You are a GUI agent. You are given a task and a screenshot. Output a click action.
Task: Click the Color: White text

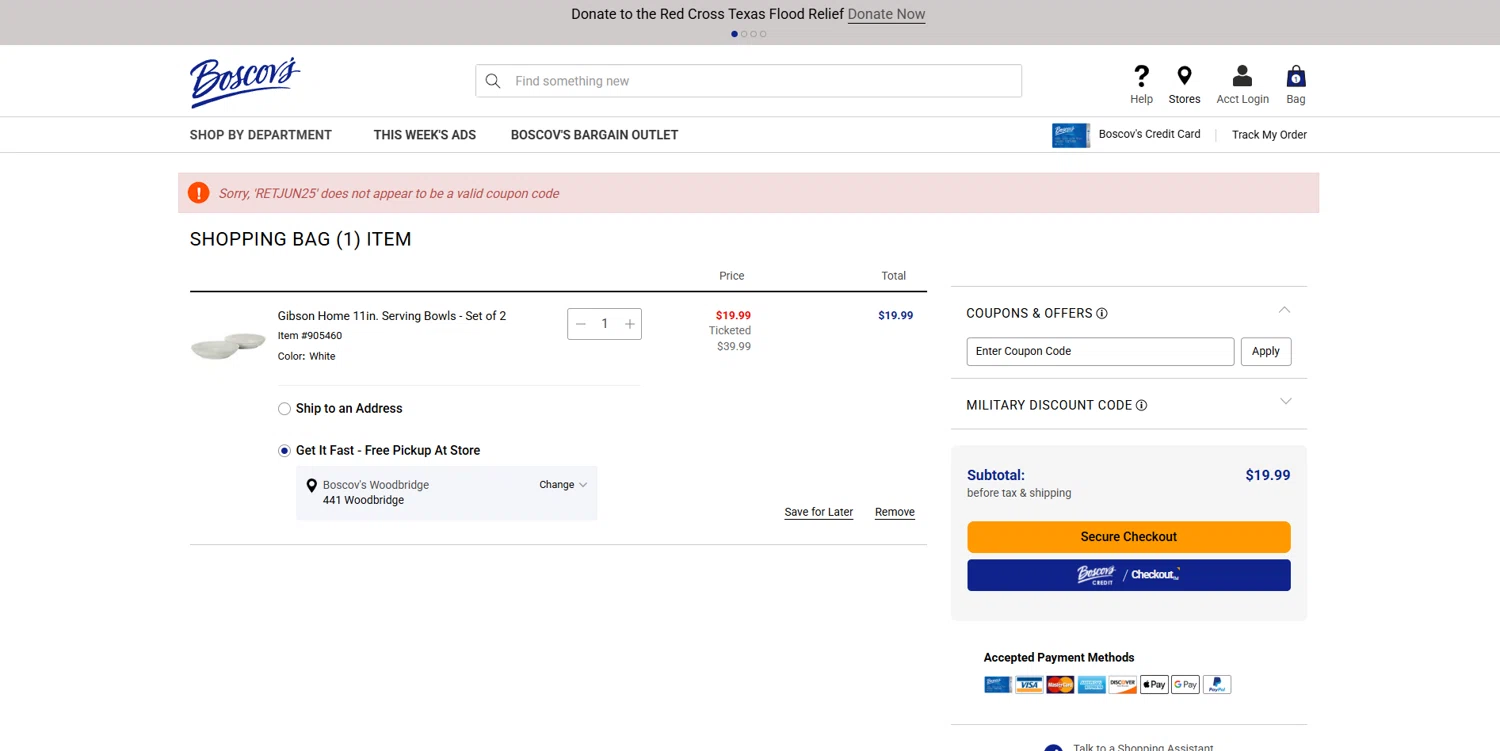click(x=307, y=357)
